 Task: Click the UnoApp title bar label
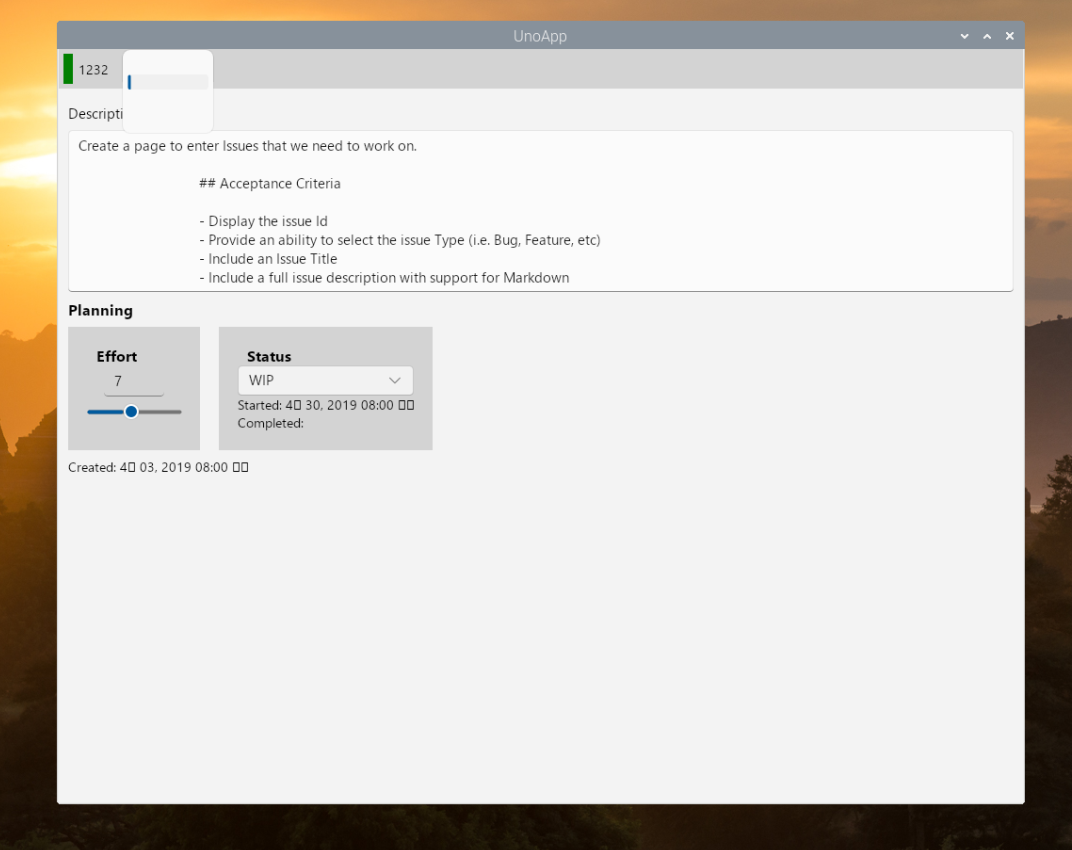point(540,35)
